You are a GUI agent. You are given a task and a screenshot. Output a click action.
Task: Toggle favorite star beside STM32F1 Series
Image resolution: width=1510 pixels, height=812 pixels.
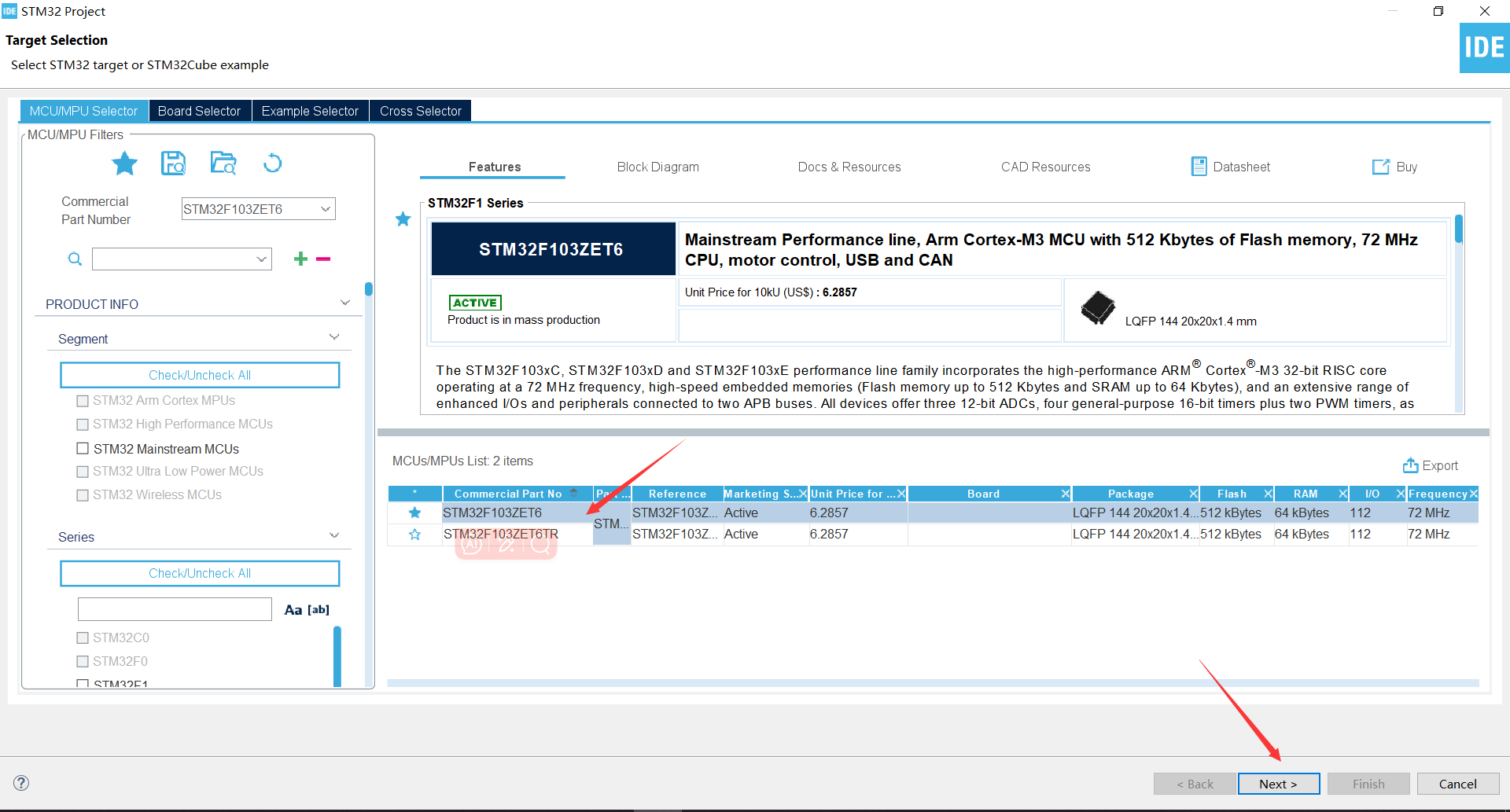pos(403,219)
